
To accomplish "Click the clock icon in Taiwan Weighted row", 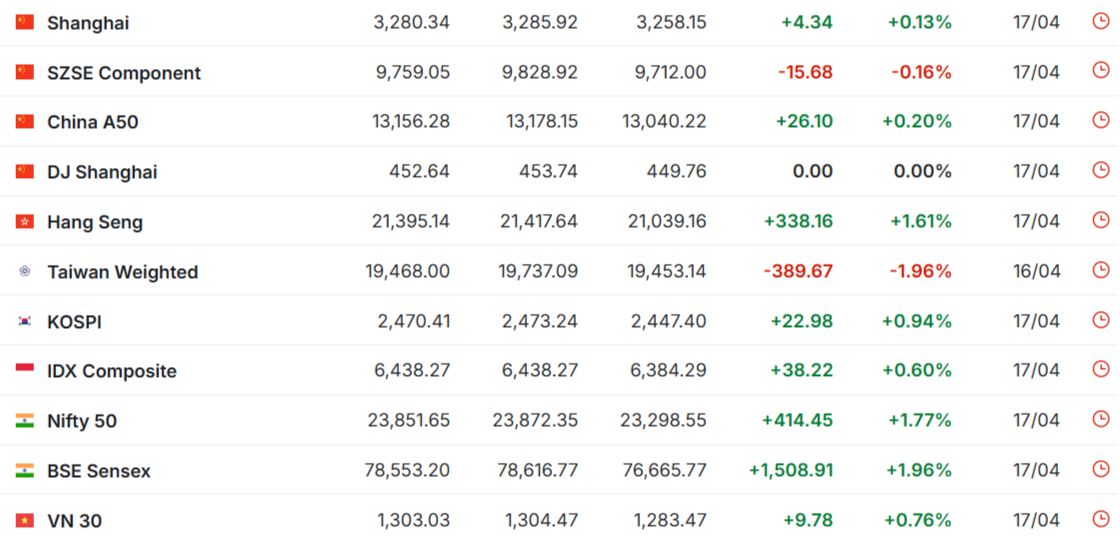I will [1101, 270].
